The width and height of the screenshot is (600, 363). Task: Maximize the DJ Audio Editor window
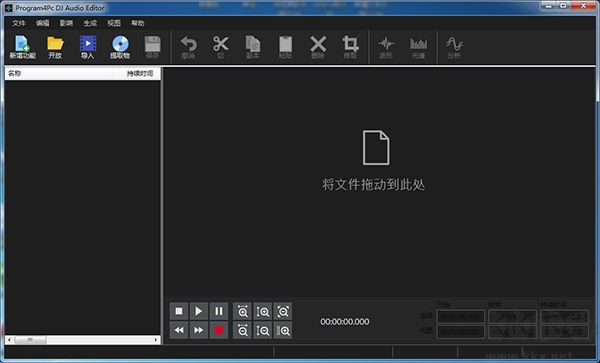tap(563, 6)
